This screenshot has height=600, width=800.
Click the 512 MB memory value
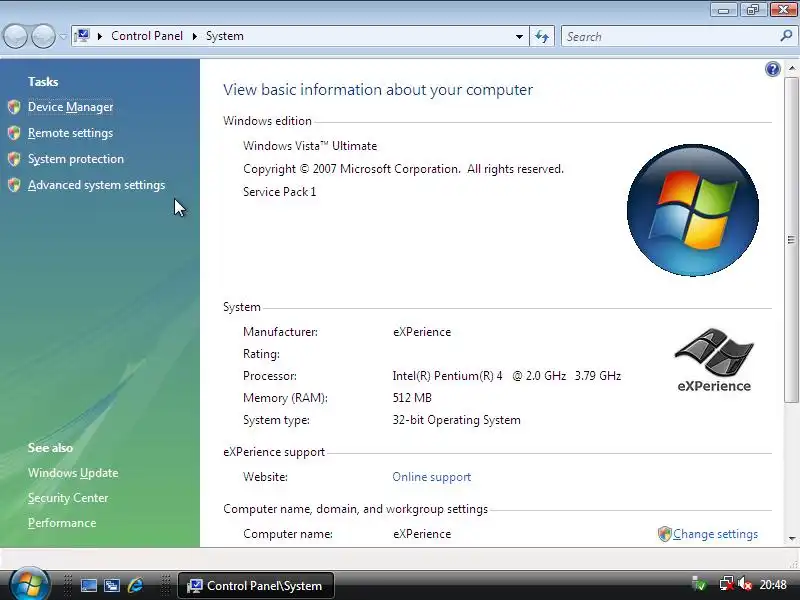pyautogui.click(x=412, y=398)
